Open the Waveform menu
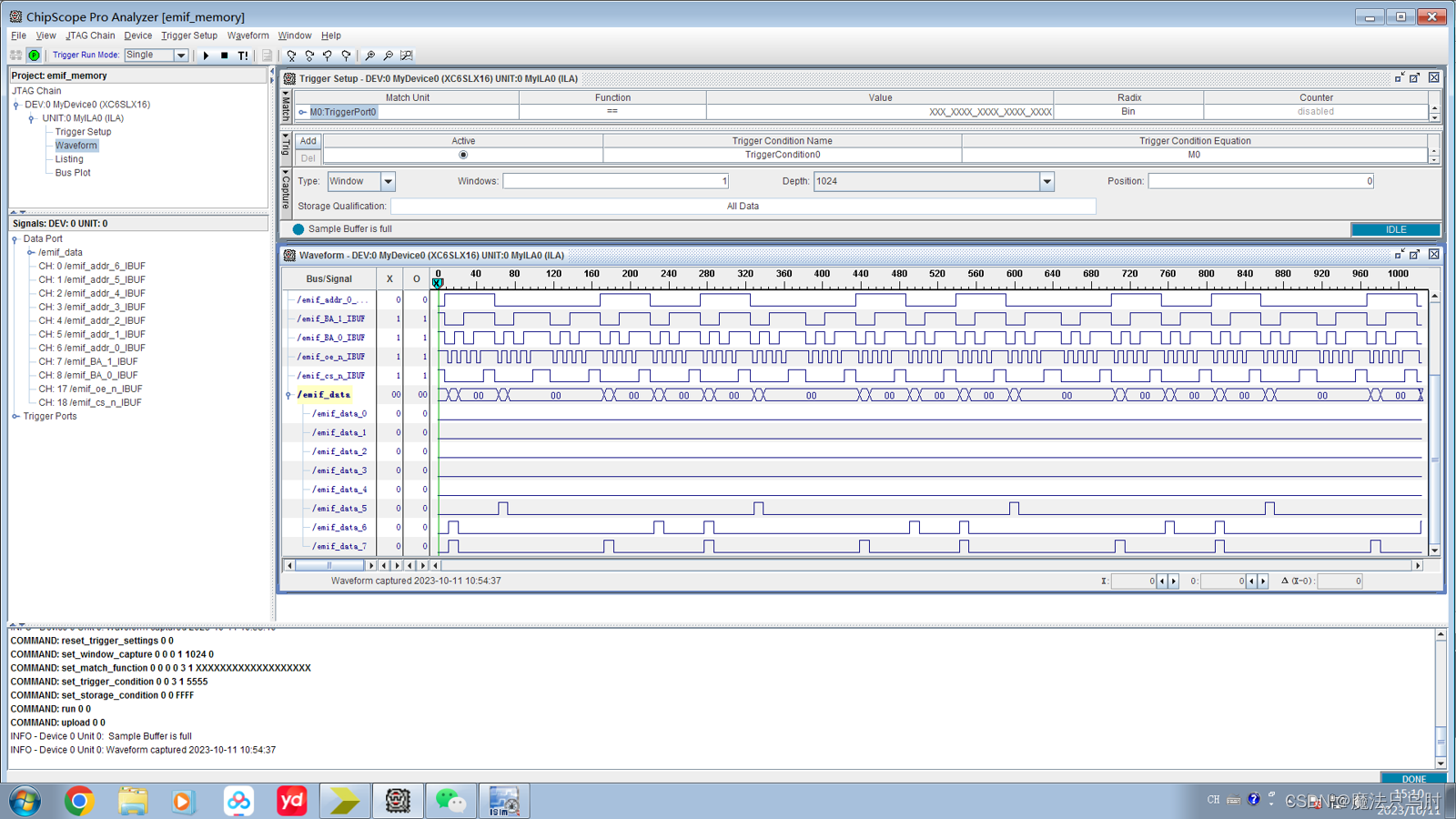The width and height of the screenshot is (1456, 819). click(248, 35)
